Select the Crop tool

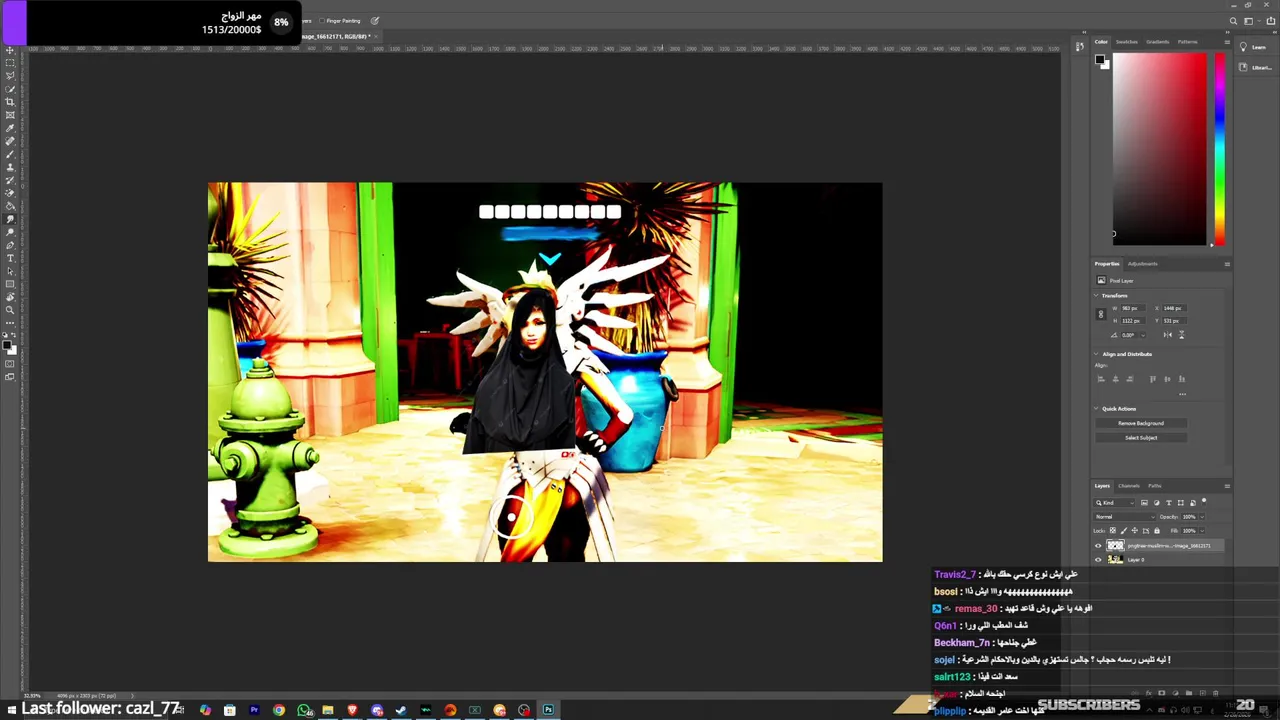point(9,102)
